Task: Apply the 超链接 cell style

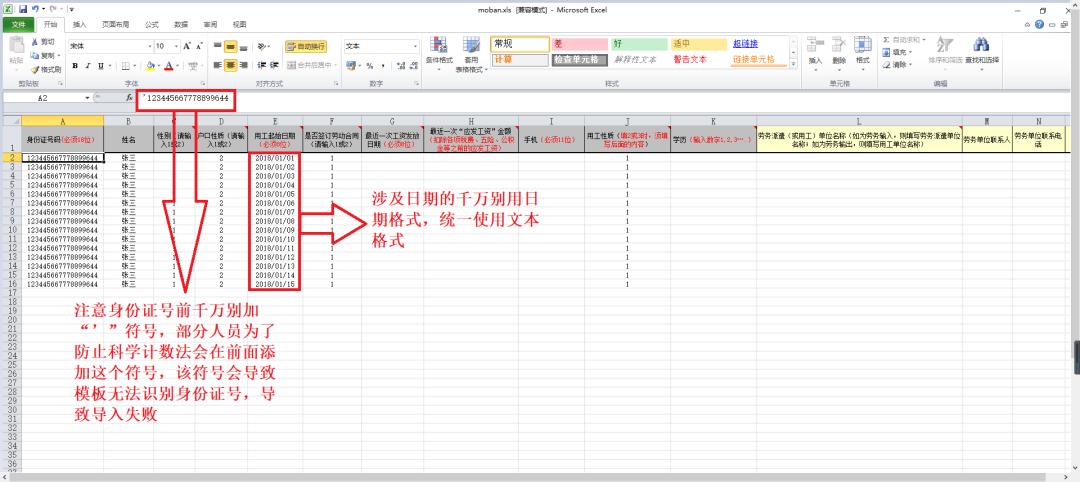Action: (x=760, y=44)
